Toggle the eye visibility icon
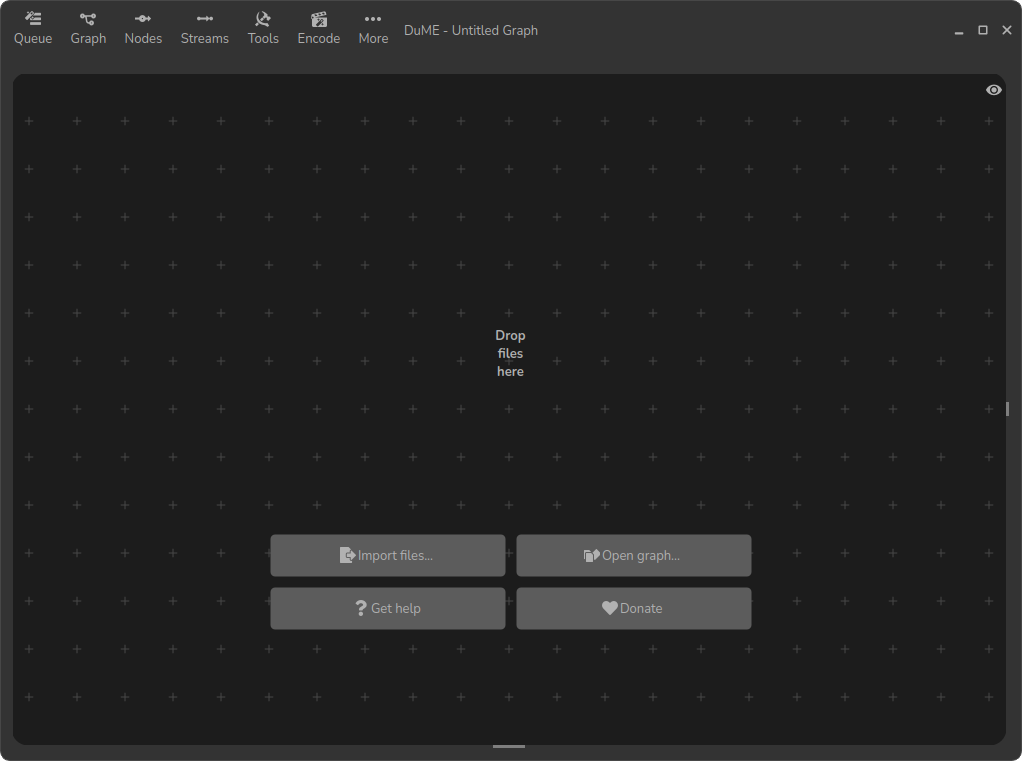 [x=993, y=90]
